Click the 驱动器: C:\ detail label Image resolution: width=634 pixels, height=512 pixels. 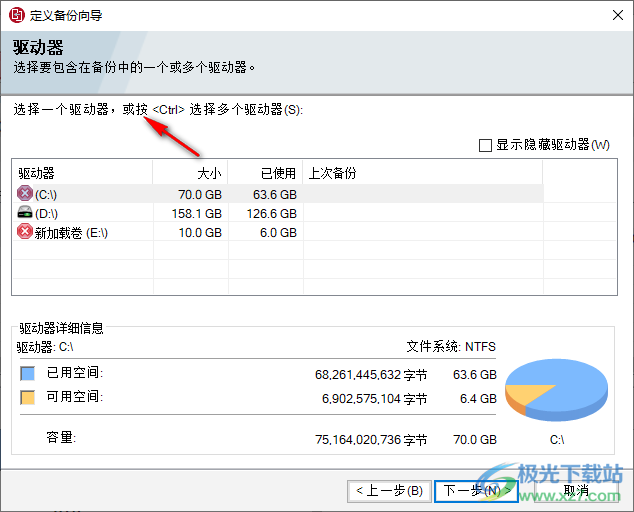[x=45, y=347]
